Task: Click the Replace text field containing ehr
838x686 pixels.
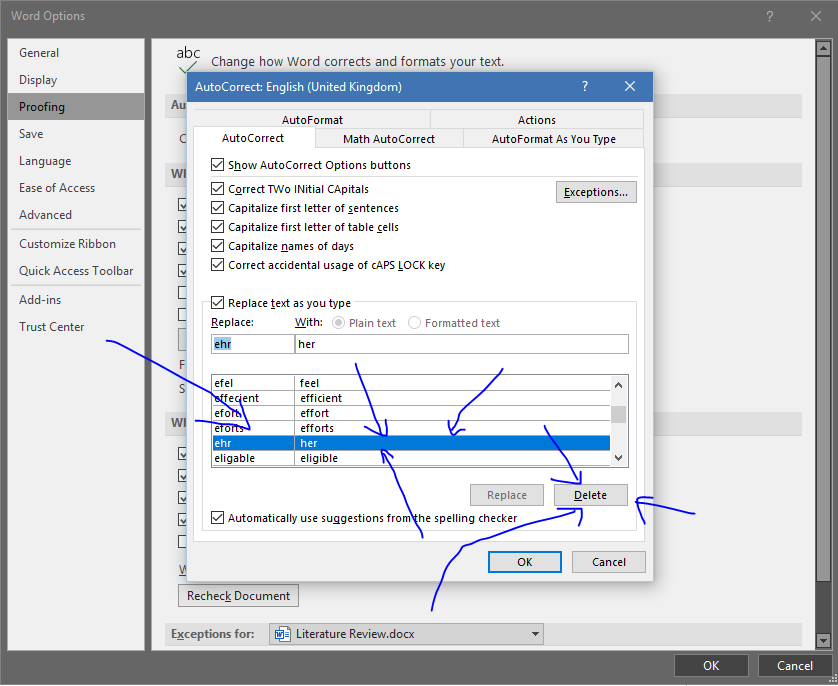Action: [253, 344]
